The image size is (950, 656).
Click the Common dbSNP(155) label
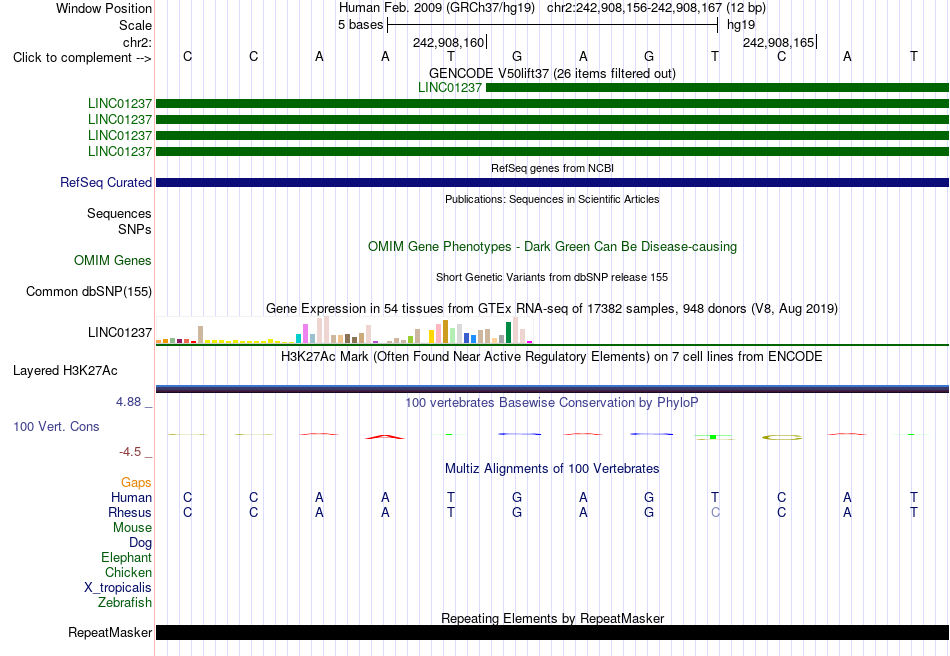[x=89, y=291]
